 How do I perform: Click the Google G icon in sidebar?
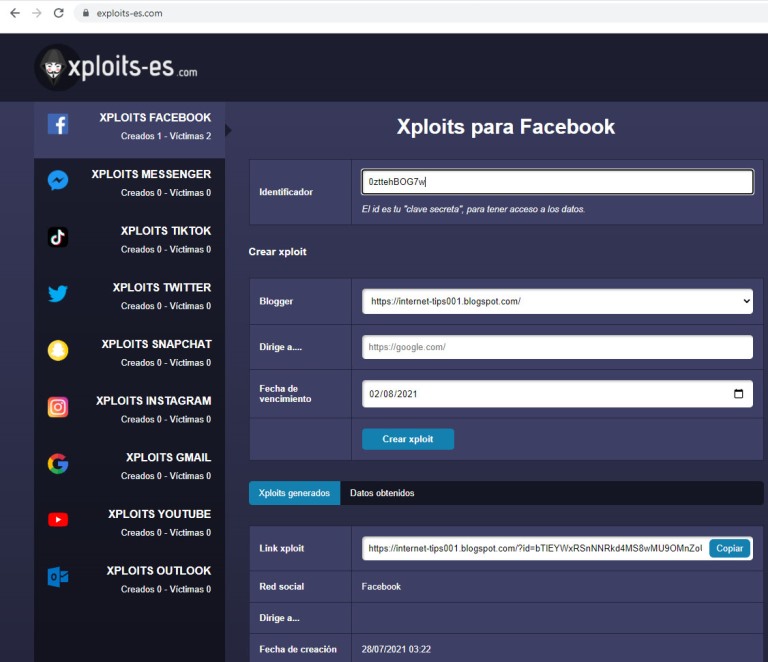pyautogui.click(x=58, y=464)
